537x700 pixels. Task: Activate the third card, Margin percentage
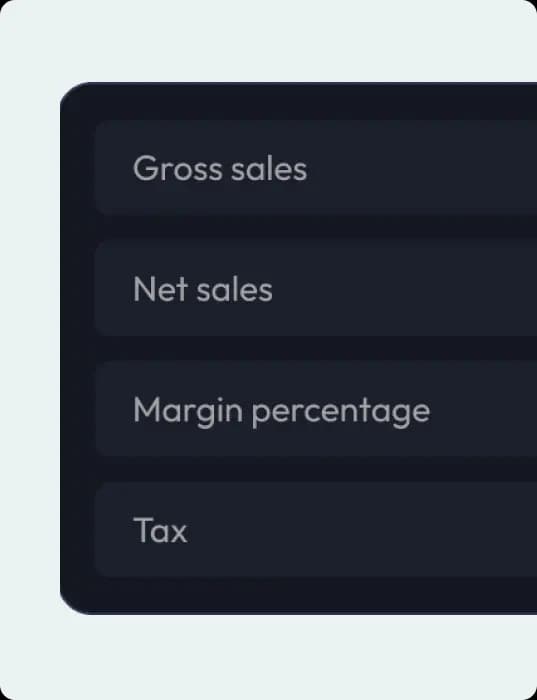pos(316,409)
